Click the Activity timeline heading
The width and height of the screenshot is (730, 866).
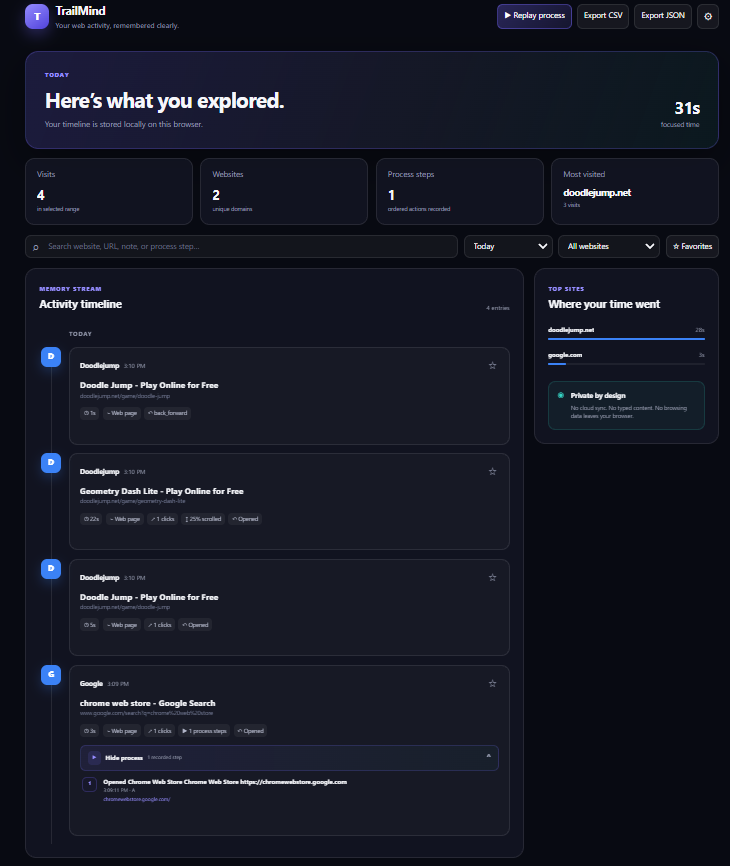[81, 304]
